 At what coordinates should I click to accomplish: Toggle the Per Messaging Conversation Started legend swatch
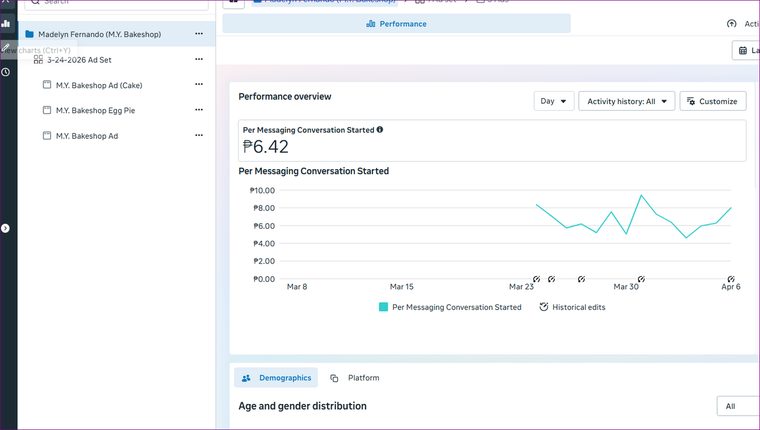coord(383,307)
